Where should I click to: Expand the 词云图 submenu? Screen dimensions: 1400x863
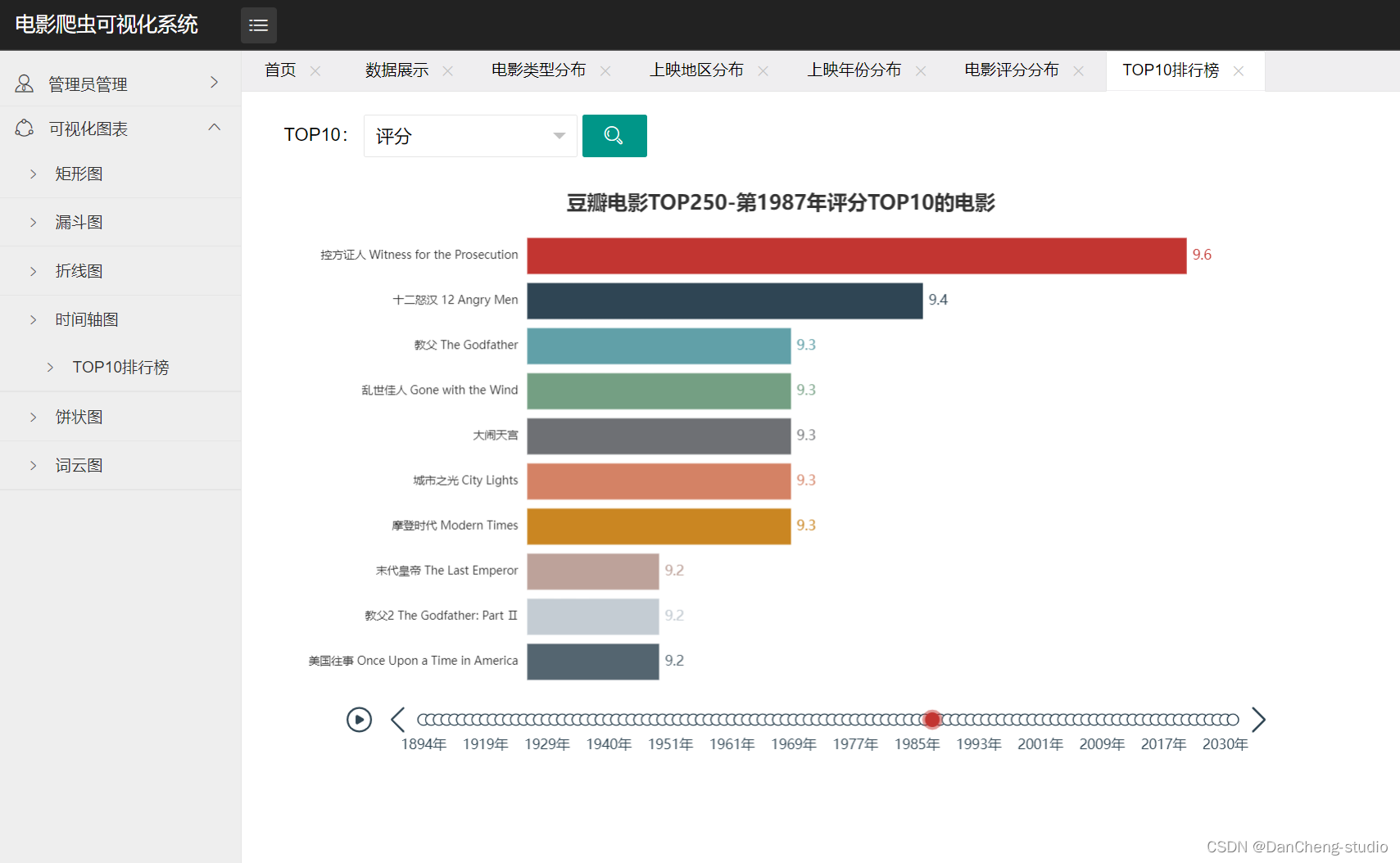(x=120, y=465)
